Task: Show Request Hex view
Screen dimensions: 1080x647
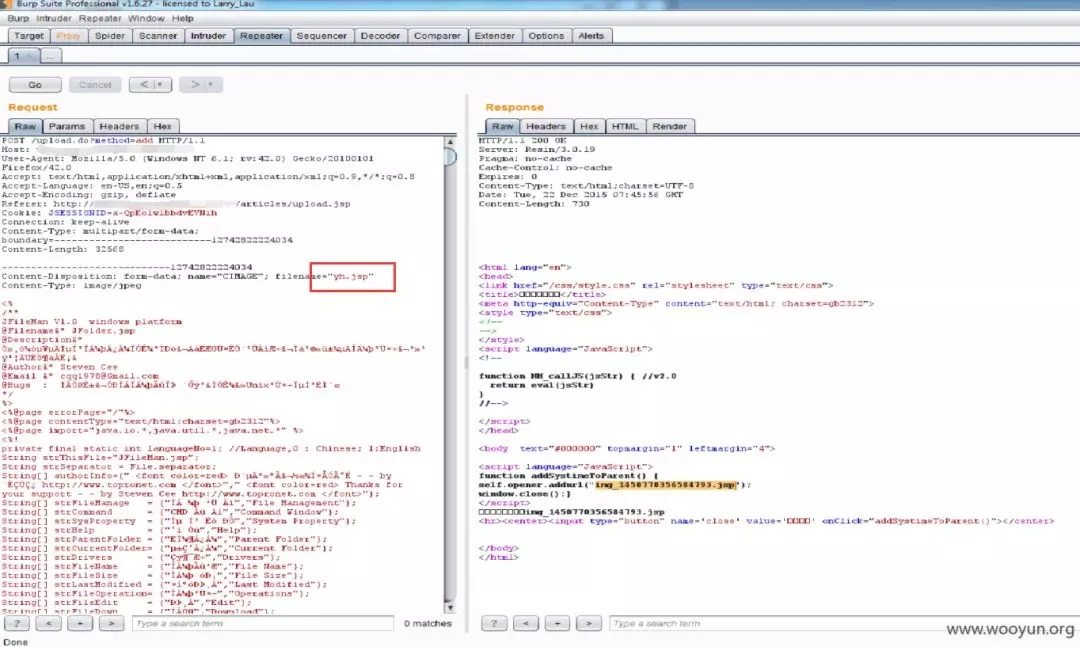Action: [163, 126]
